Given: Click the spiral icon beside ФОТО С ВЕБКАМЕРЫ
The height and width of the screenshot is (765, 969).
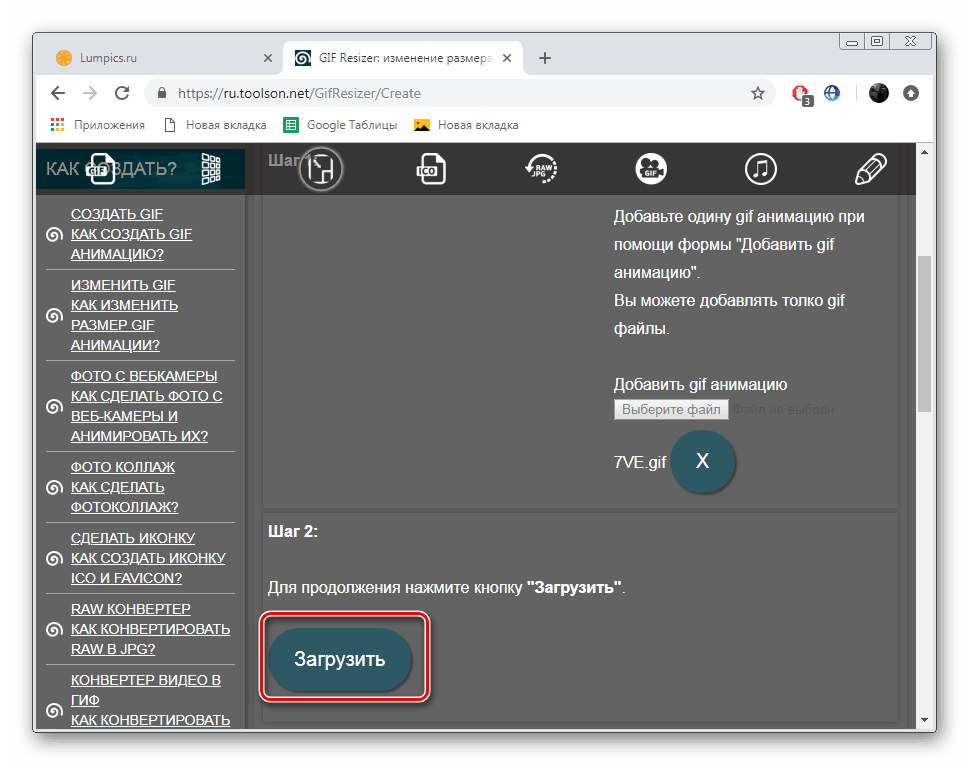Looking at the screenshot, I should 54,407.
